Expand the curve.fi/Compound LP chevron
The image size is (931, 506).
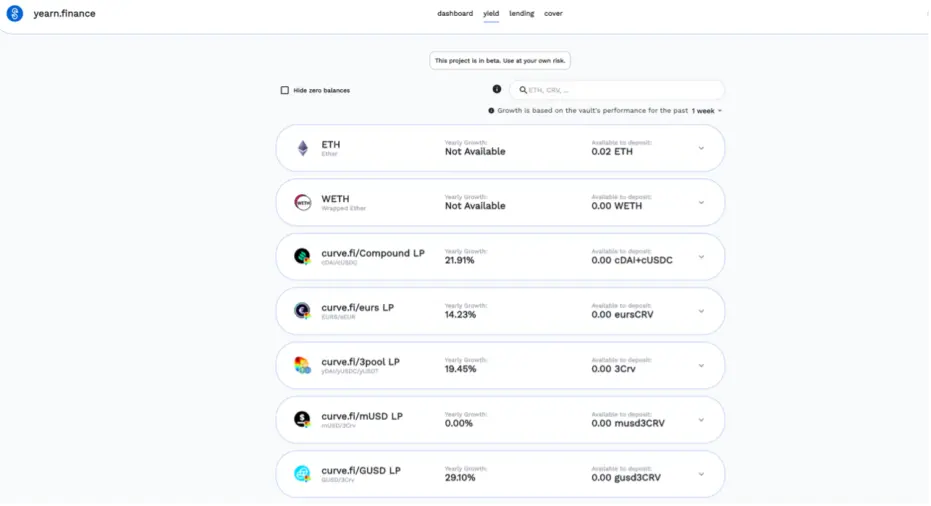point(701,257)
